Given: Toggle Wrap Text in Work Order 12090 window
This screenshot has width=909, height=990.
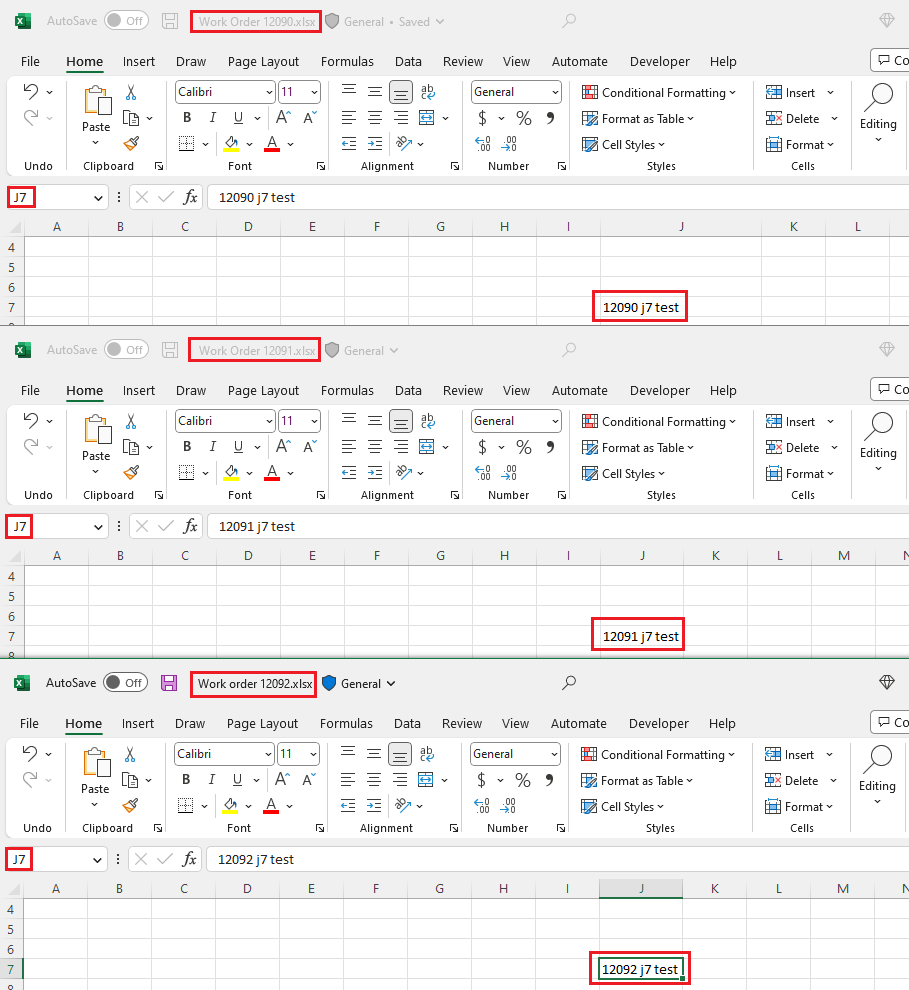Looking at the screenshot, I should [x=427, y=92].
